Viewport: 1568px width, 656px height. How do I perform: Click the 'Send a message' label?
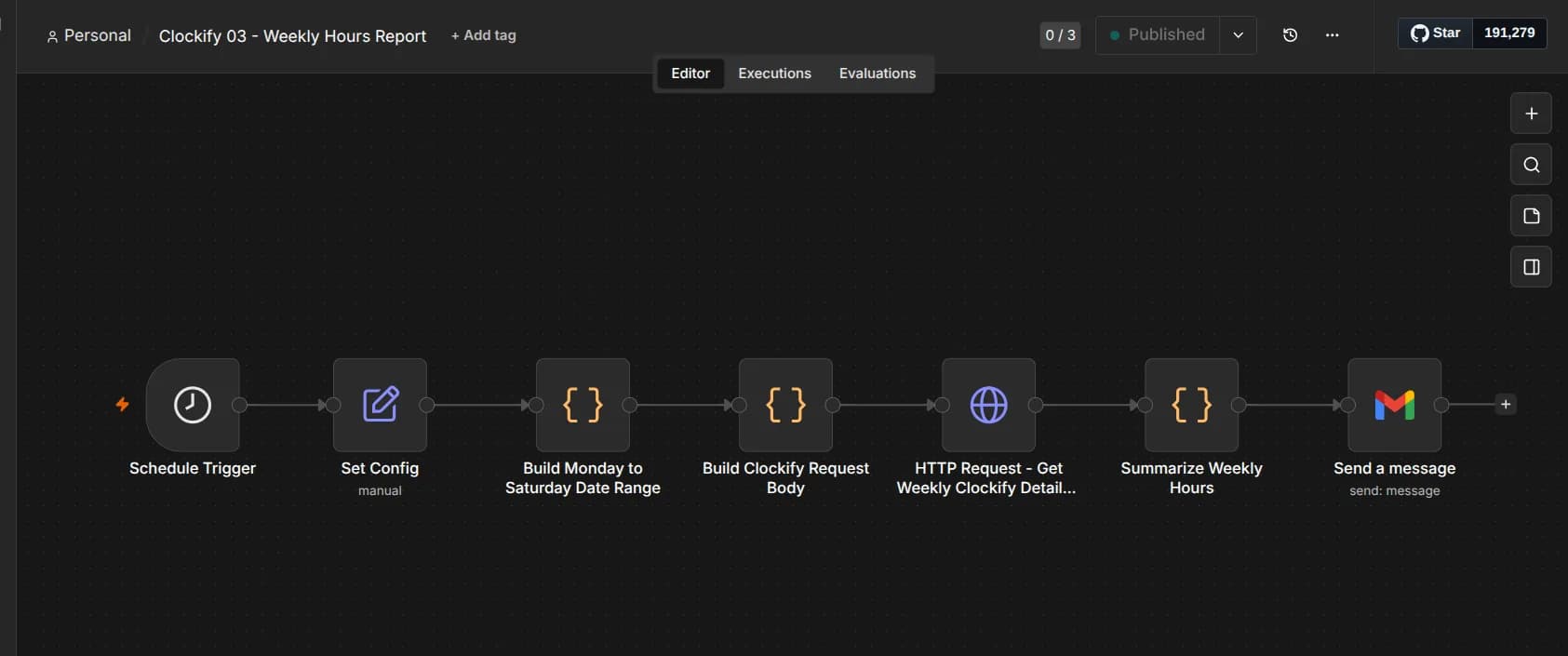pyautogui.click(x=1394, y=468)
